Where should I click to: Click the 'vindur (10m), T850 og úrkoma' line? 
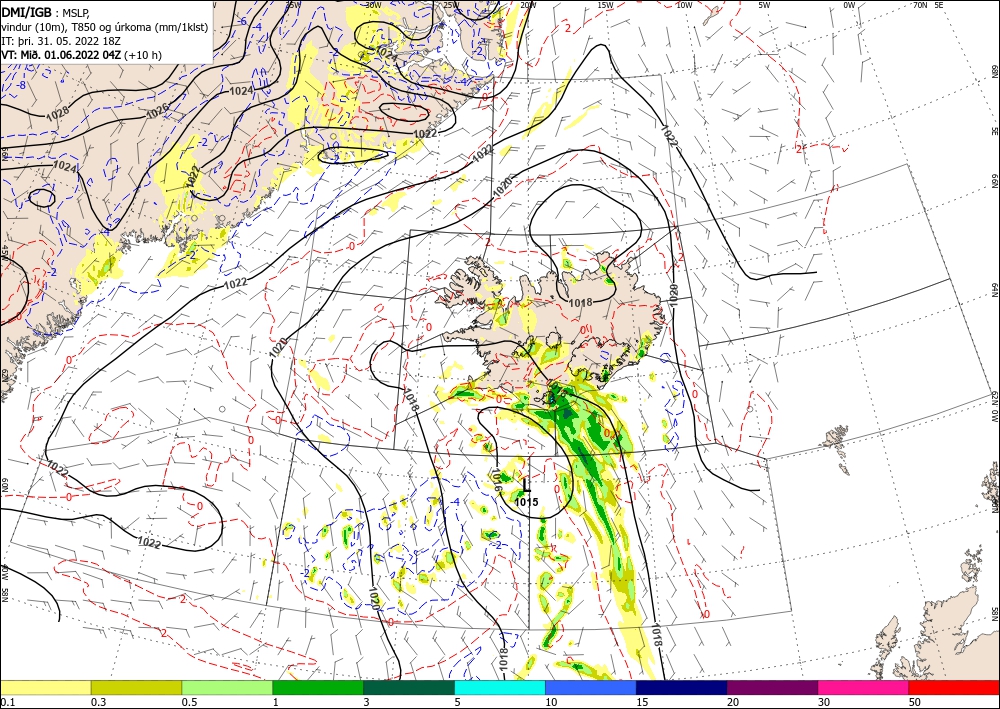click(x=104, y=26)
